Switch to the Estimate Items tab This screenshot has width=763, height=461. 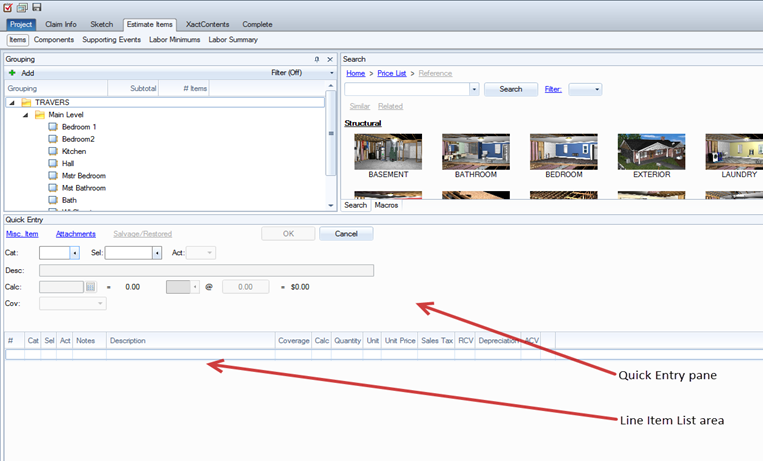pyautogui.click(x=150, y=24)
